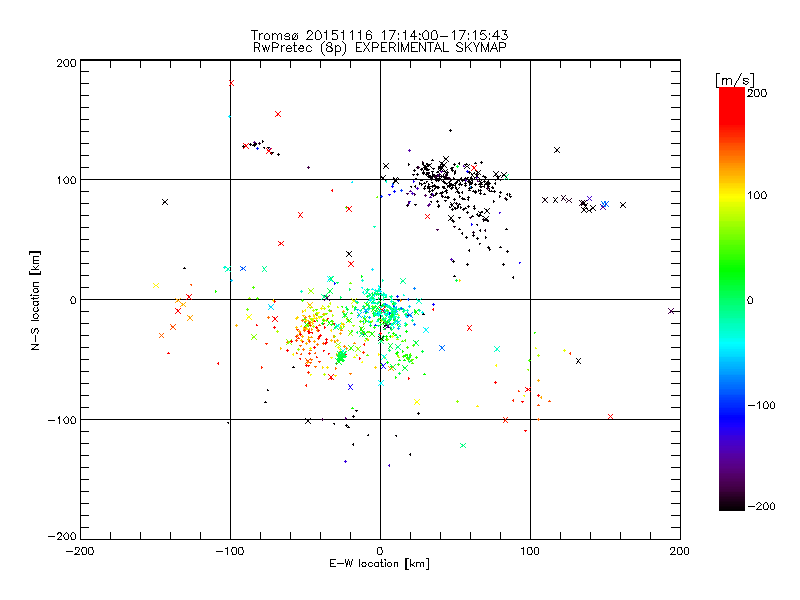Click the colorbar's -200 m/s label
Screen dimensions: 800x600
click(761, 507)
